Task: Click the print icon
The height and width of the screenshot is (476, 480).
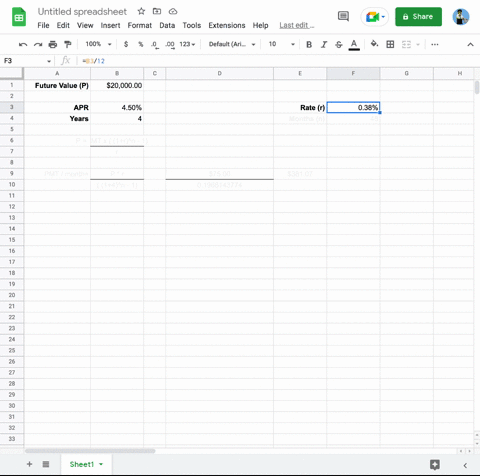Action: pos(53,44)
